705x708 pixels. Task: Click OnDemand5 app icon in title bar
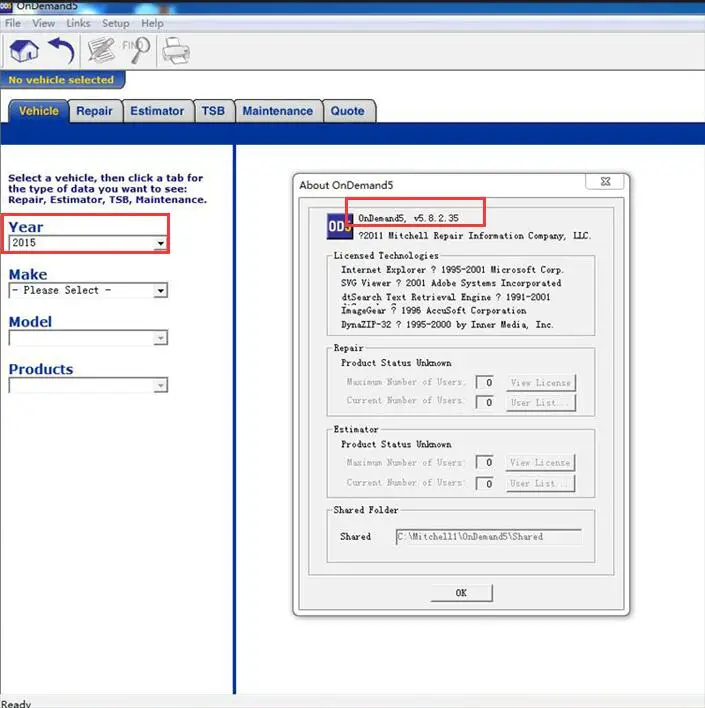(x=6, y=6)
